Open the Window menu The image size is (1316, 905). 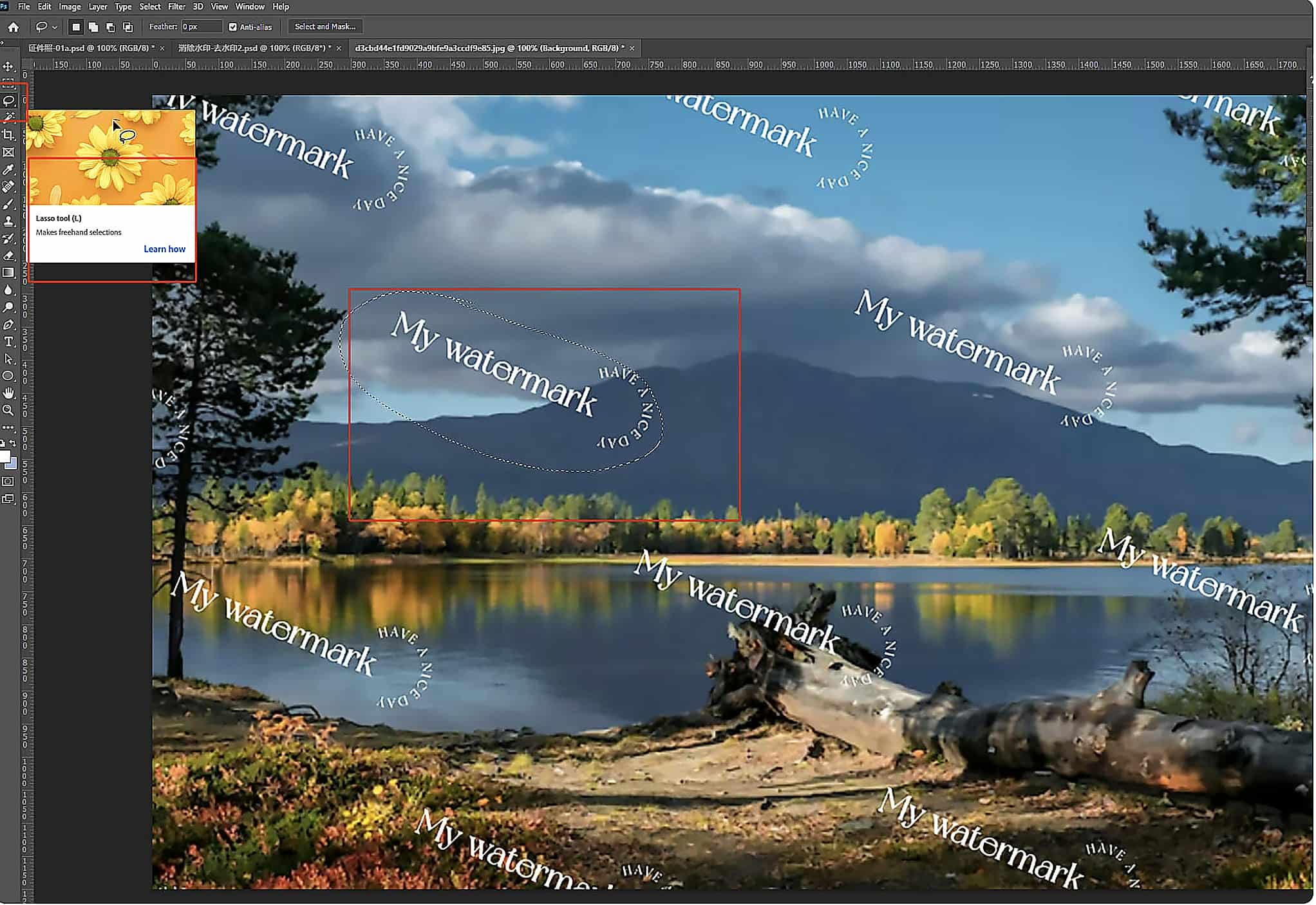(250, 6)
